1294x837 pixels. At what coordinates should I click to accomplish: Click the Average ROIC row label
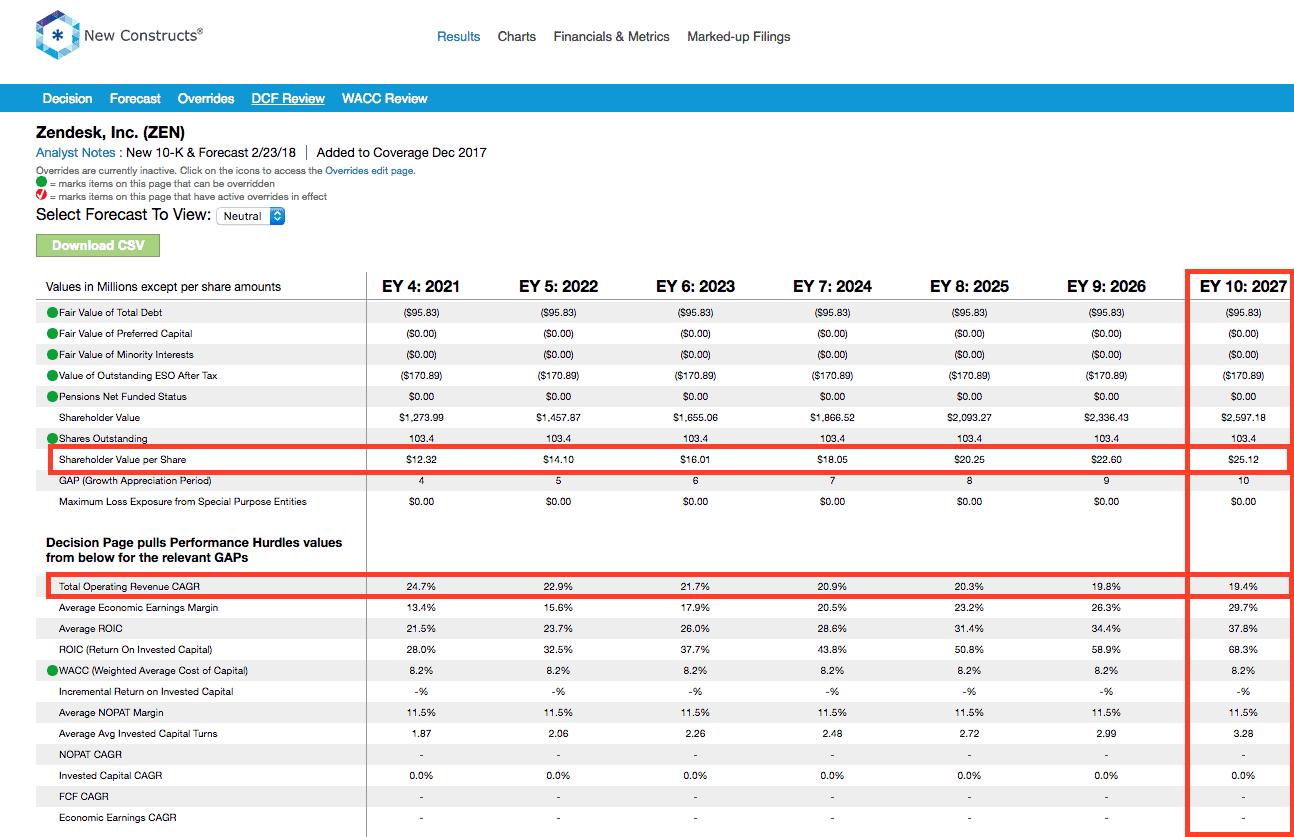[93, 629]
